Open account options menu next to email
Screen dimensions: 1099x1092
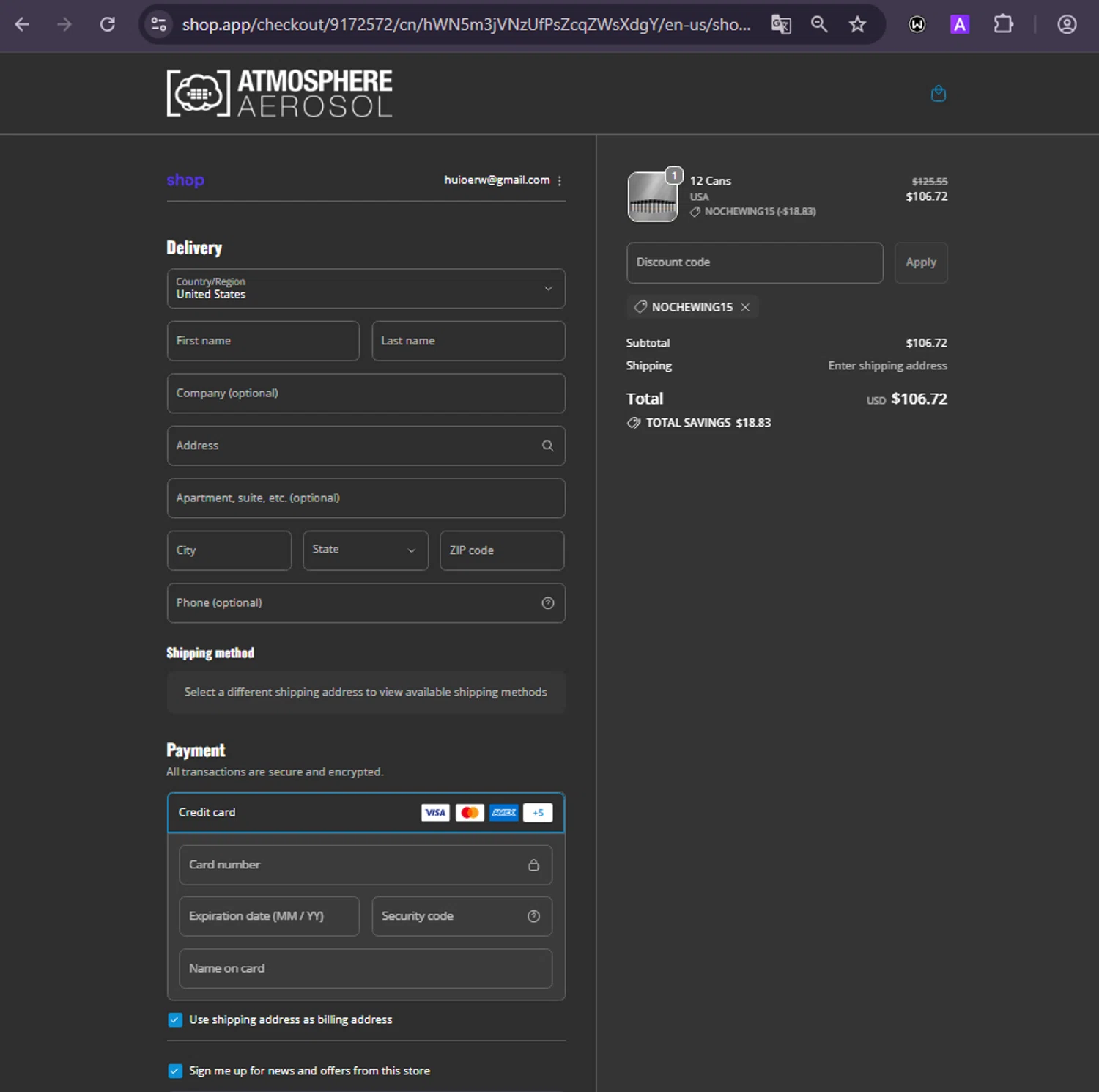click(560, 180)
